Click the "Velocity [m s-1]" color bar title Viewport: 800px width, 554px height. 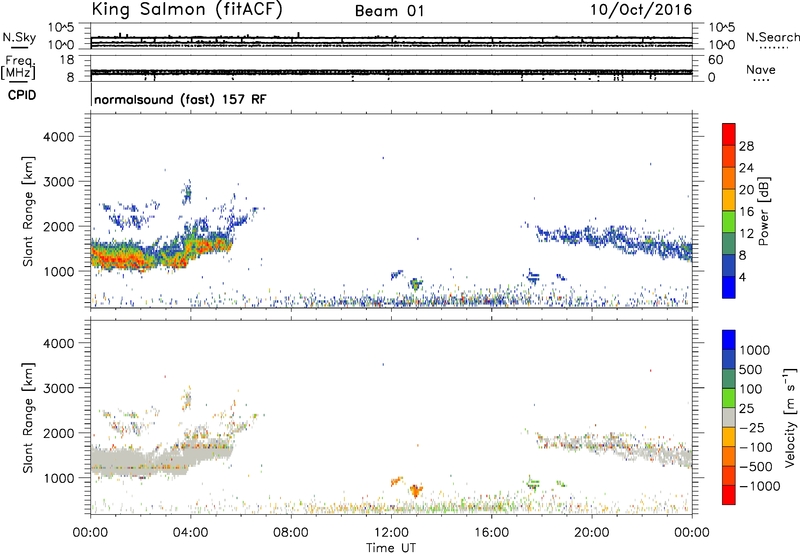coord(790,417)
